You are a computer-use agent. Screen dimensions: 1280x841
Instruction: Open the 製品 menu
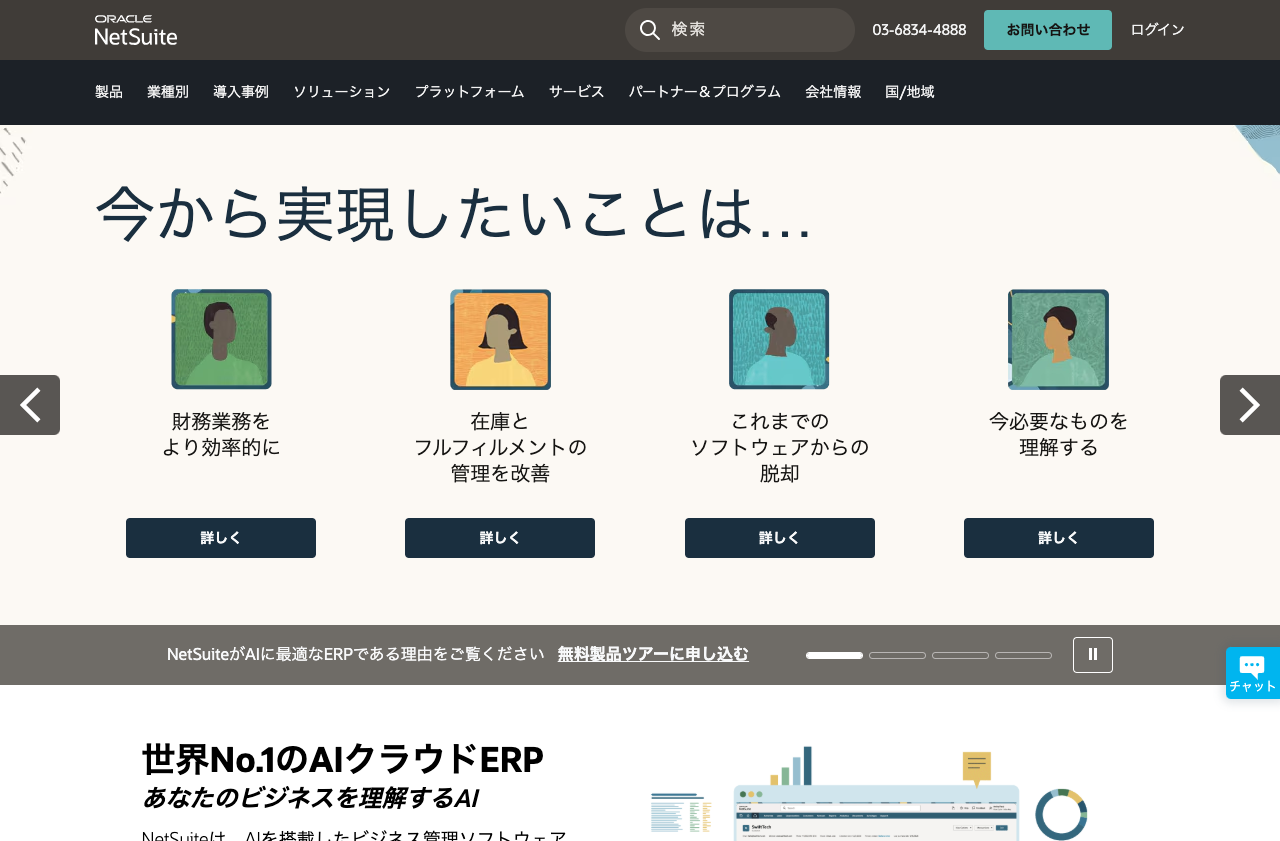tap(108, 92)
